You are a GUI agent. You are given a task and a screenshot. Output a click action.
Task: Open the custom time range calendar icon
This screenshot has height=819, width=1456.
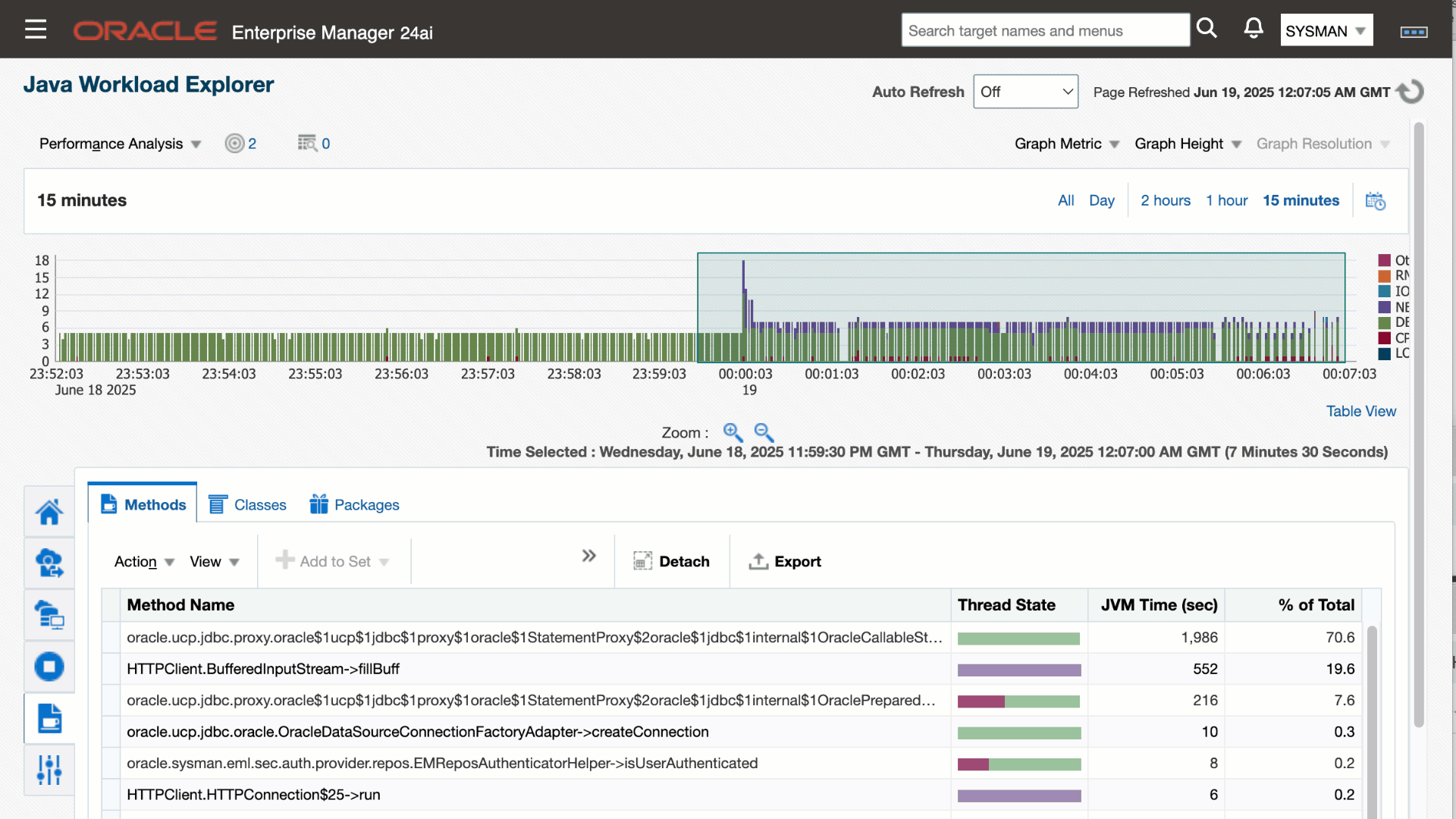click(x=1375, y=201)
